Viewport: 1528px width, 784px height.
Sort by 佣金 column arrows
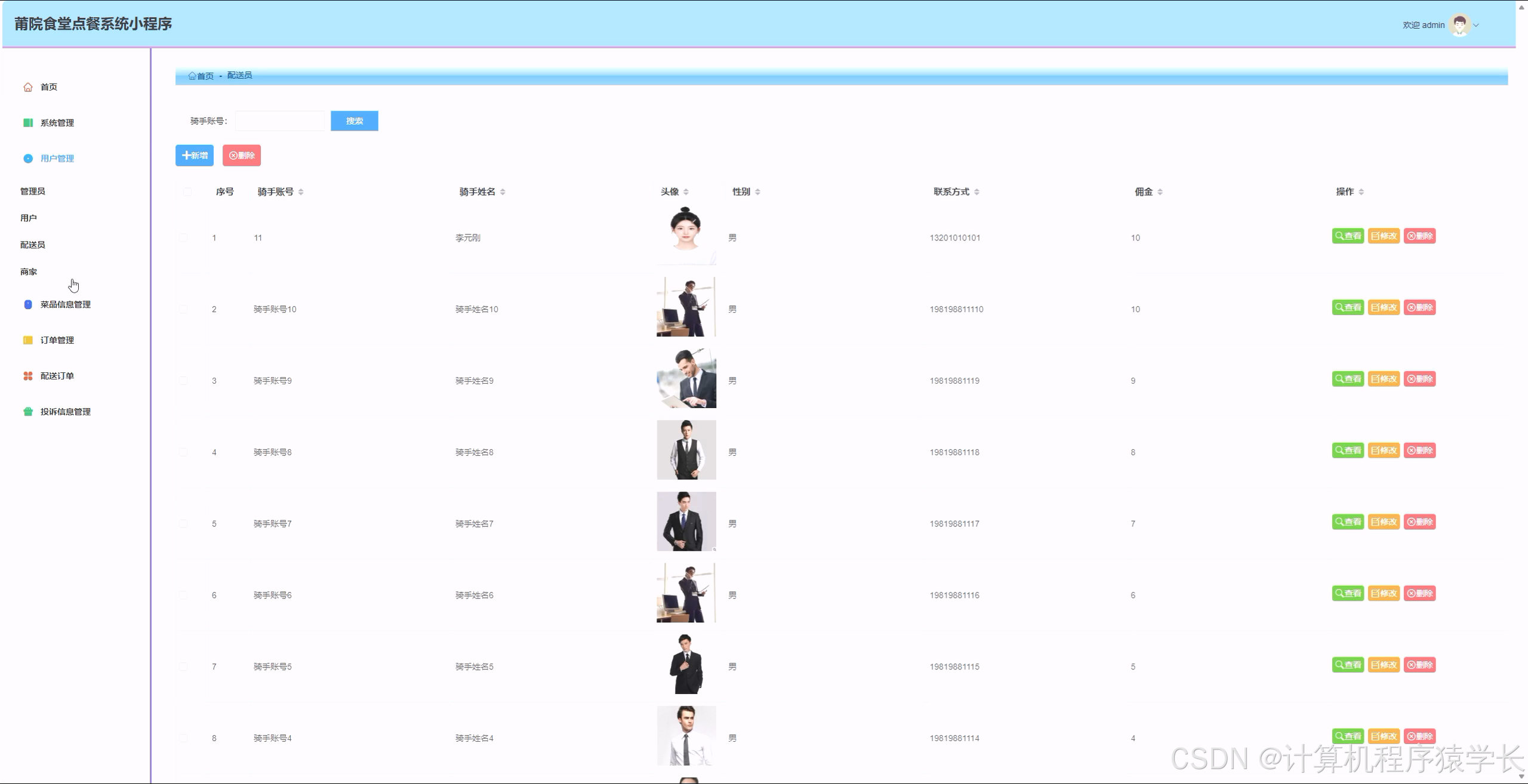(x=1160, y=192)
